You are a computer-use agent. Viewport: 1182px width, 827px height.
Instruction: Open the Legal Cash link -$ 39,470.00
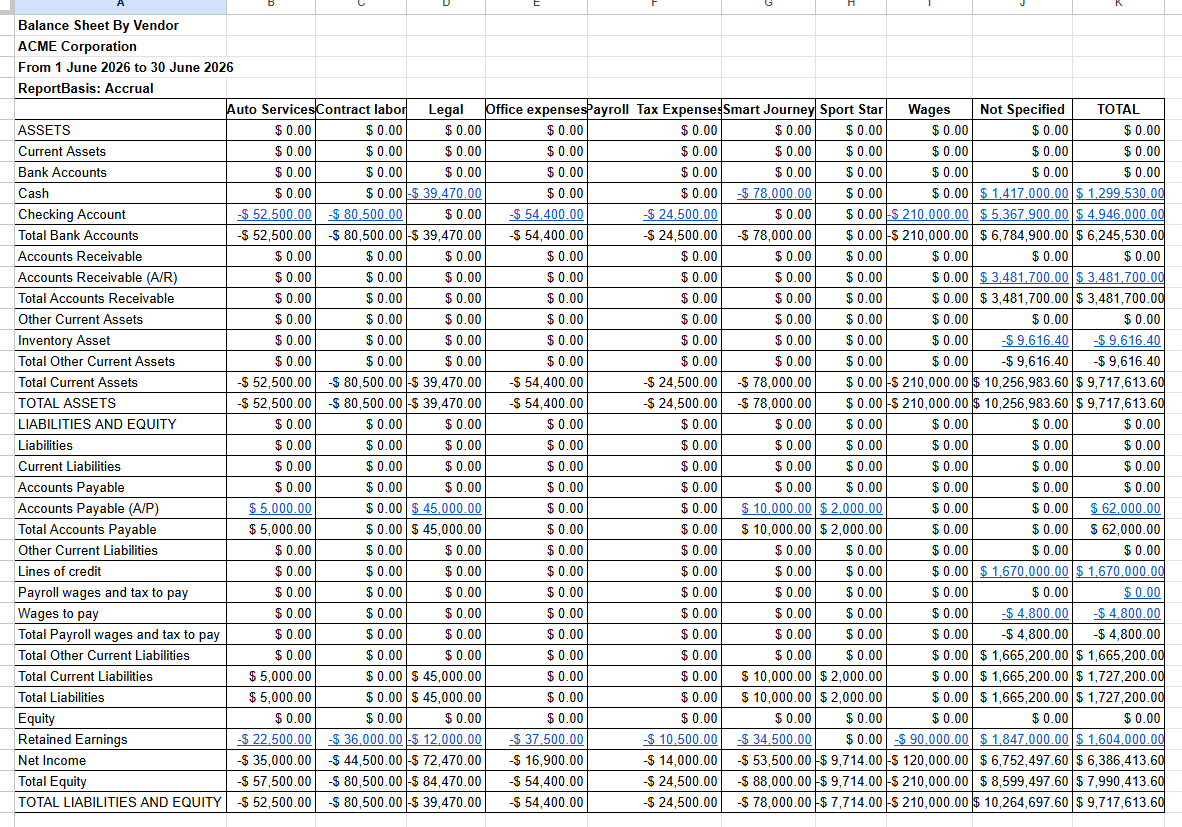[x=445, y=193]
